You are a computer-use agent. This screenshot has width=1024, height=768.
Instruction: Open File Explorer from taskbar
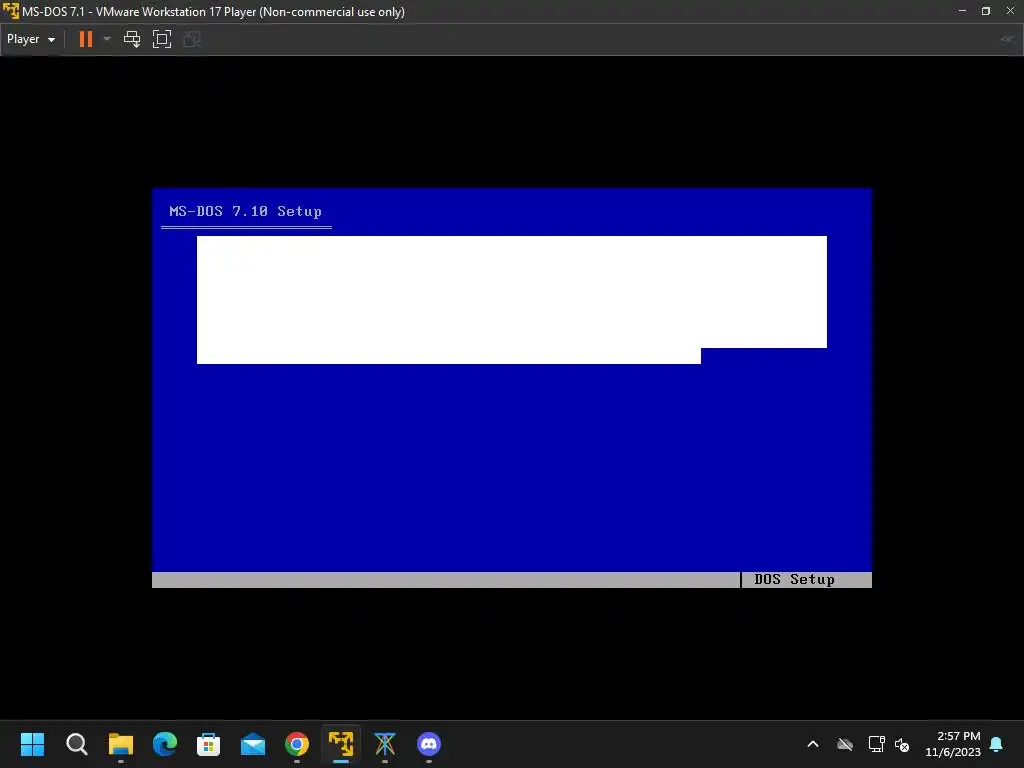[121, 744]
